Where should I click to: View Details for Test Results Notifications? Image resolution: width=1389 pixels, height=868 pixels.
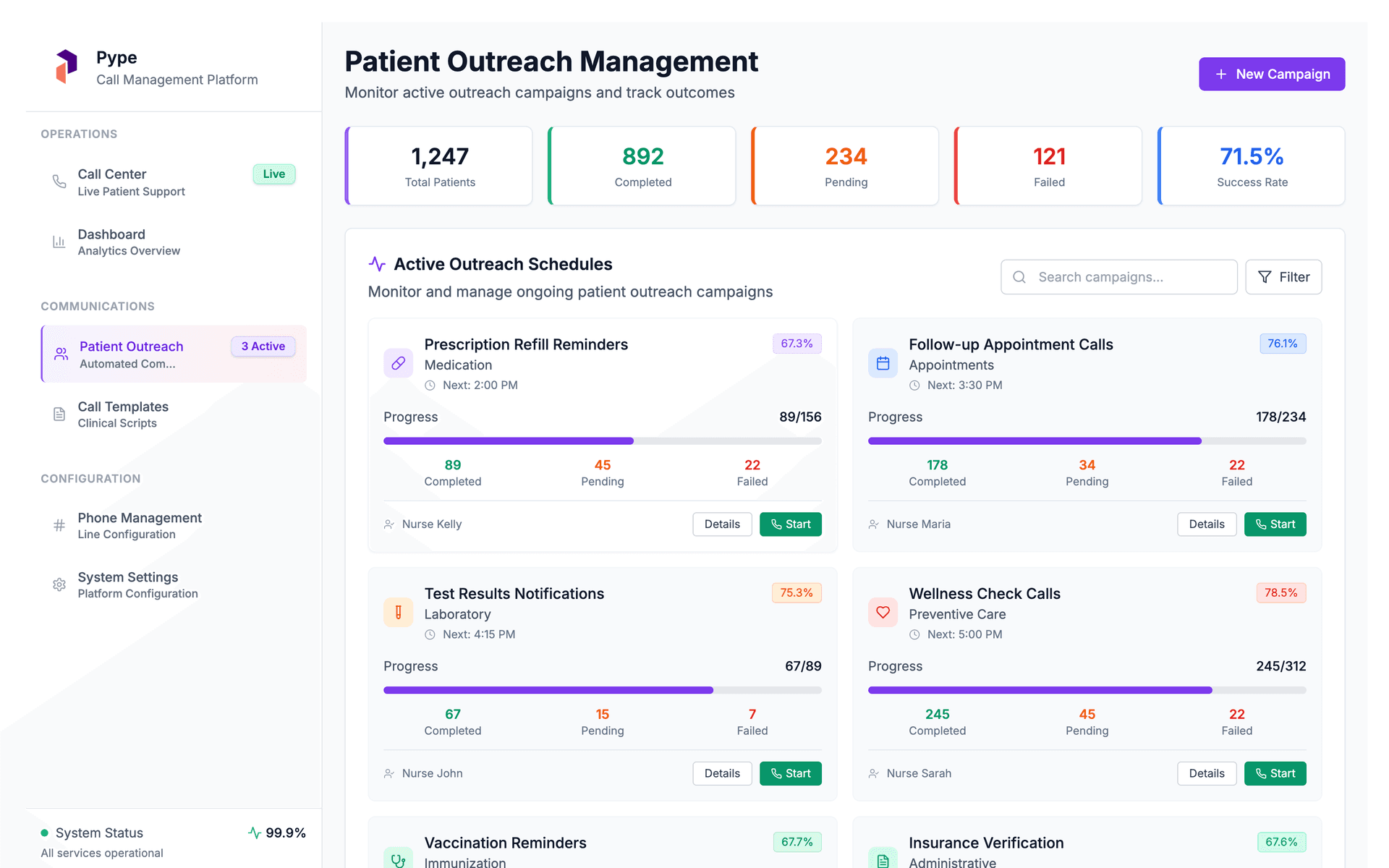(722, 773)
